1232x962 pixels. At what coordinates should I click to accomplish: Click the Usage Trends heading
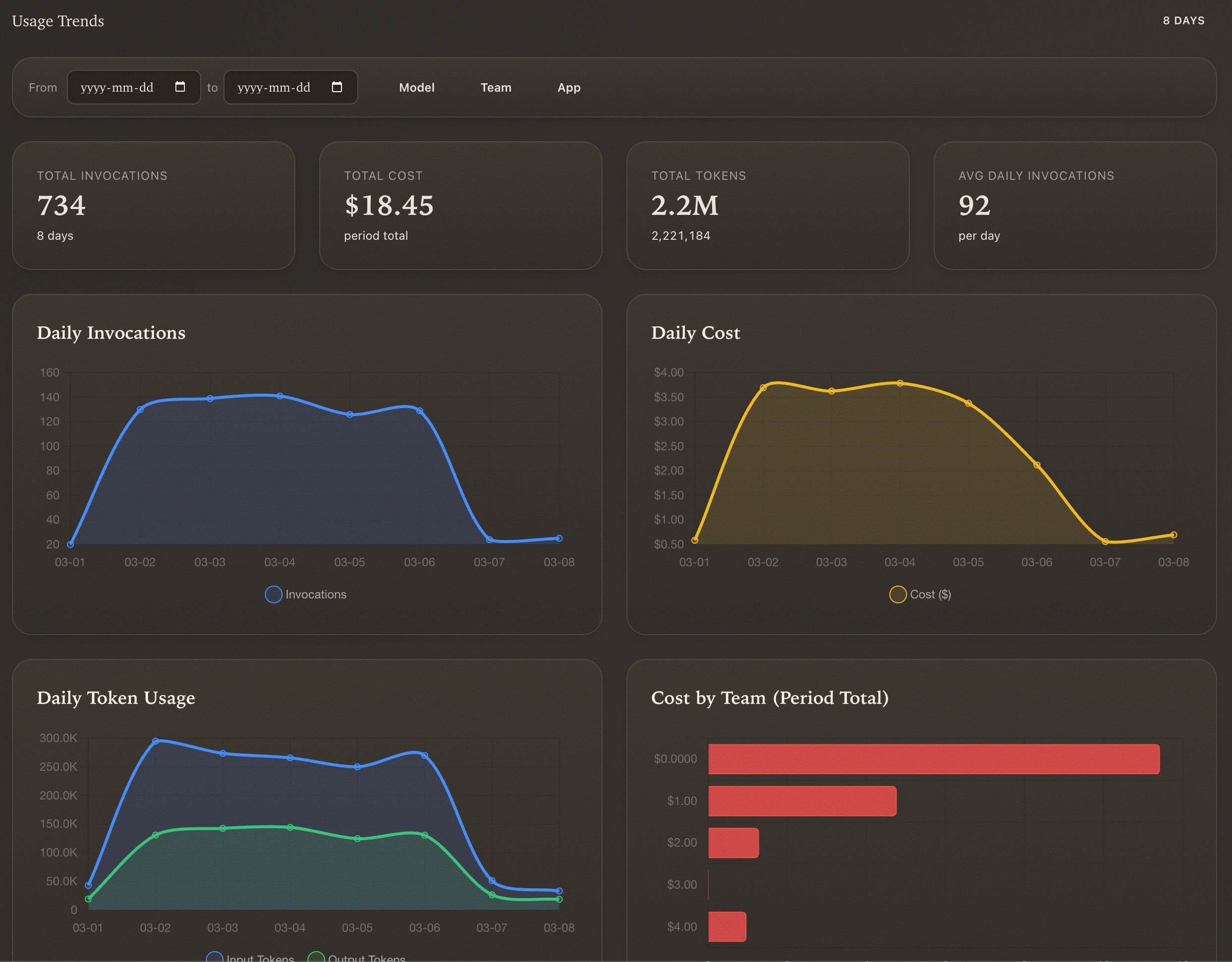(57, 21)
